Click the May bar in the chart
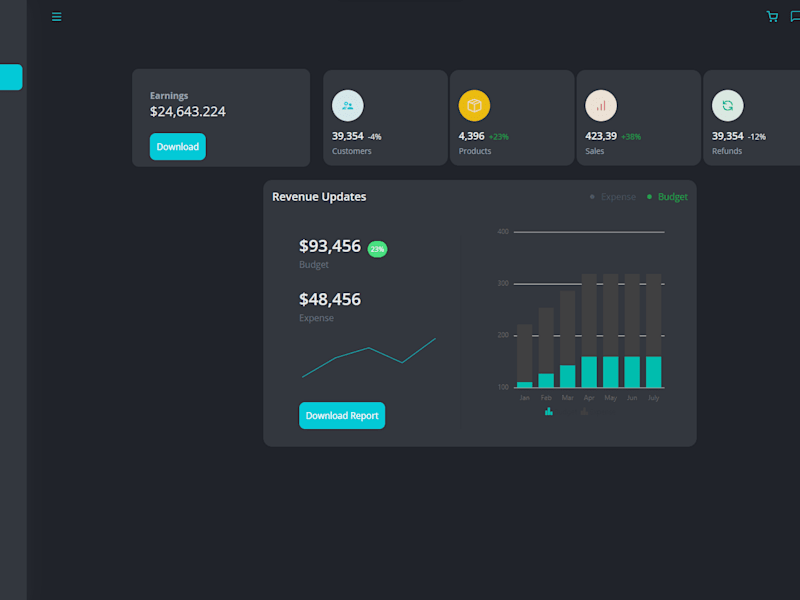800x600 pixels. pos(611,331)
